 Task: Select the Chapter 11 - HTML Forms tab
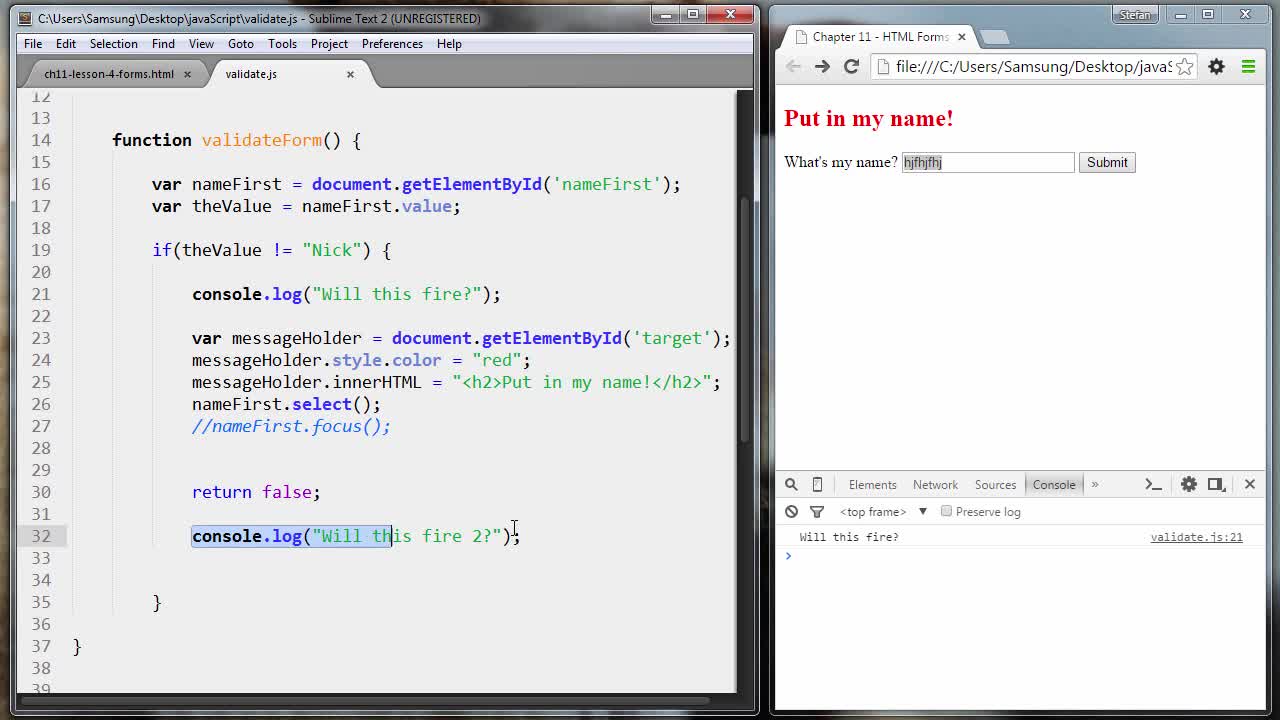coord(880,36)
